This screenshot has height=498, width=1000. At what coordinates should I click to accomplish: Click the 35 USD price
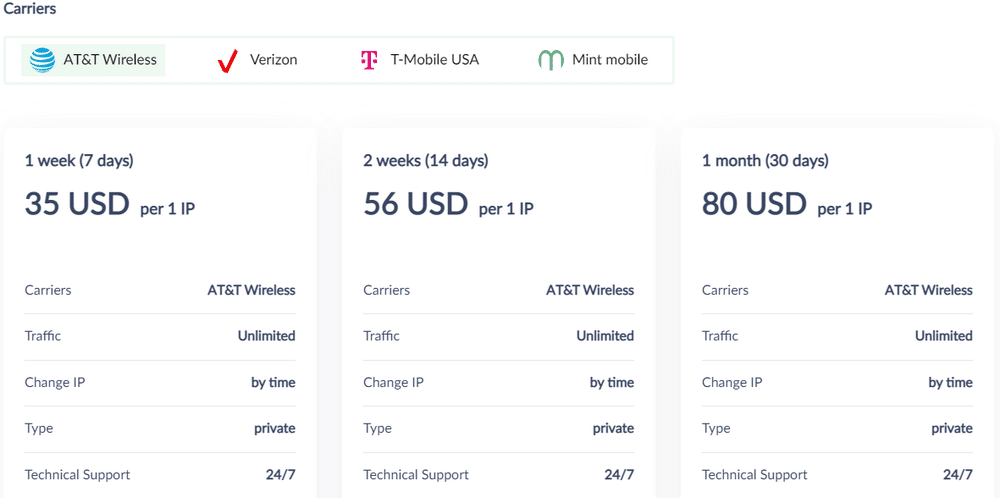click(77, 203)
